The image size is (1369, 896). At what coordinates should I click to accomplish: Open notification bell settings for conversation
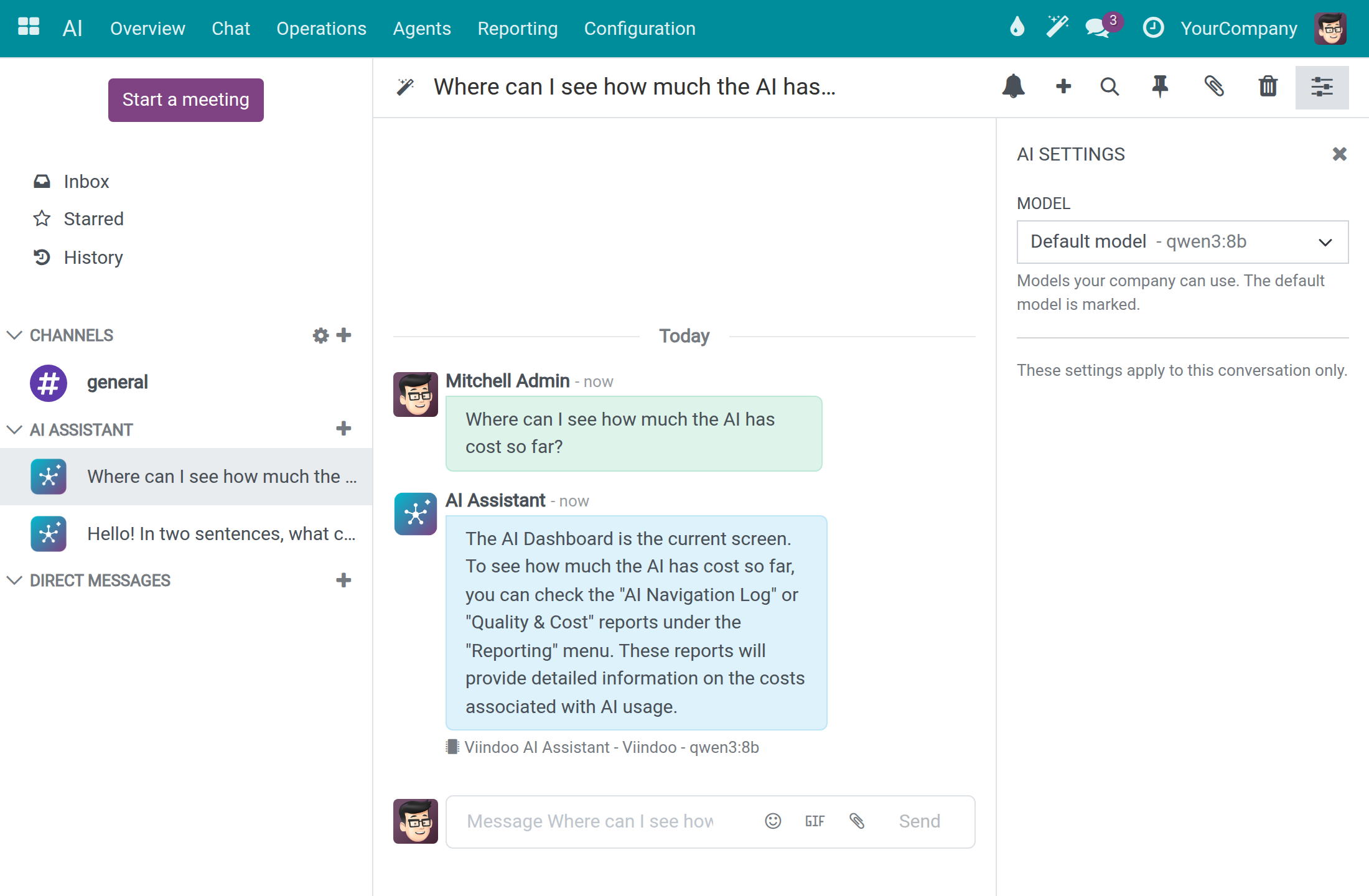[1013, 86]
